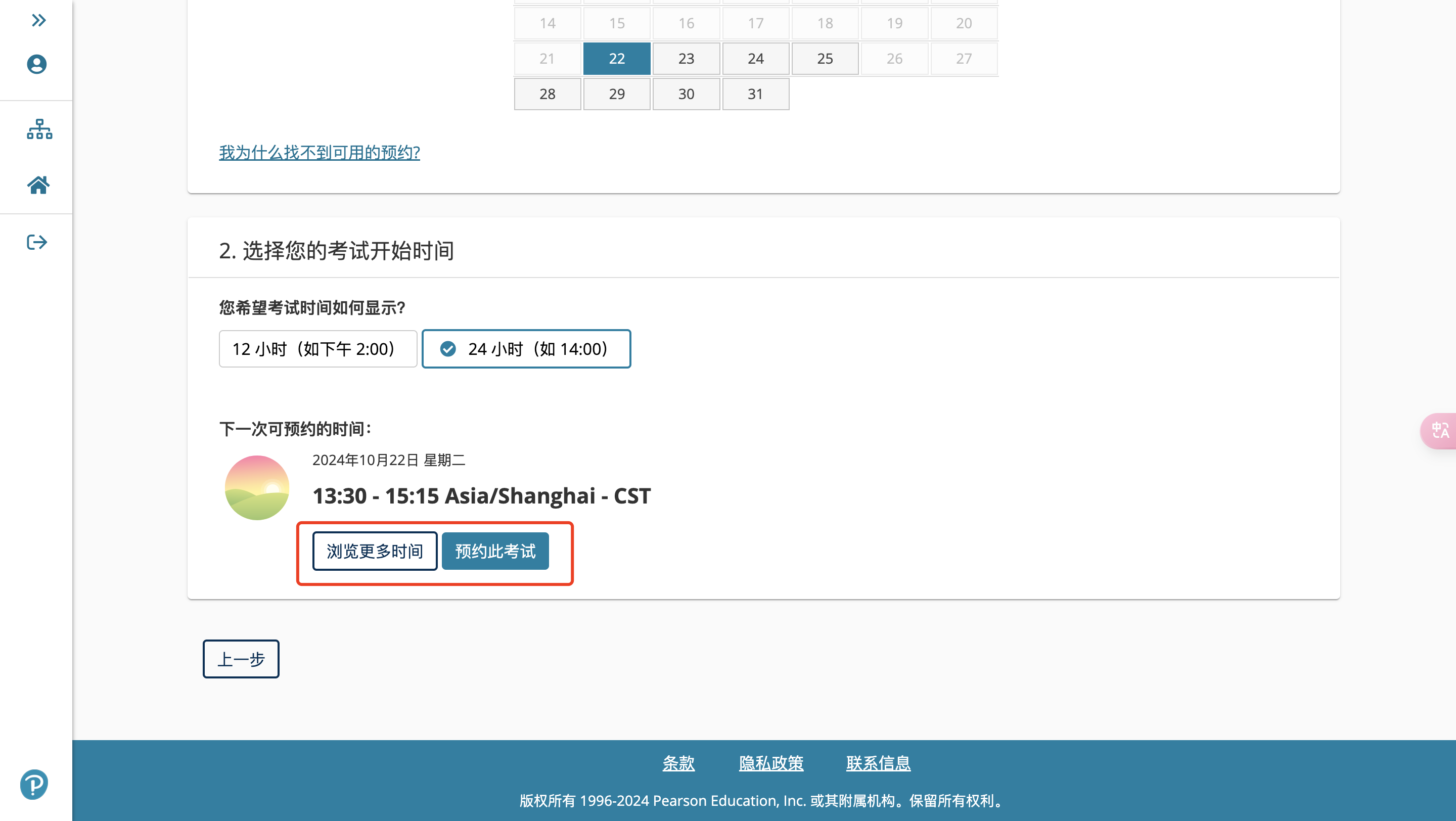Open 条款 footer link

(678, 763)
